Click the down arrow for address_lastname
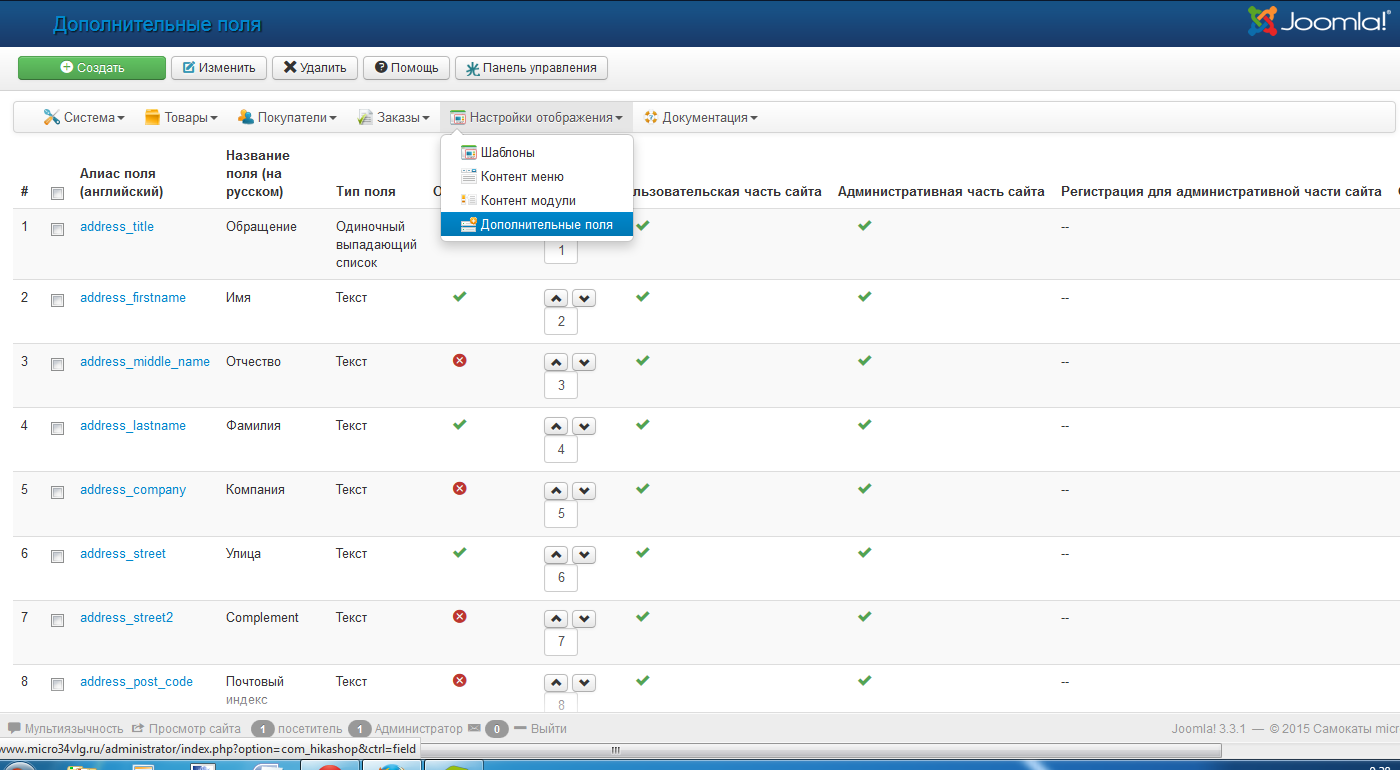1400x770 pixels. pyautogui.click(x=584, y=426)
